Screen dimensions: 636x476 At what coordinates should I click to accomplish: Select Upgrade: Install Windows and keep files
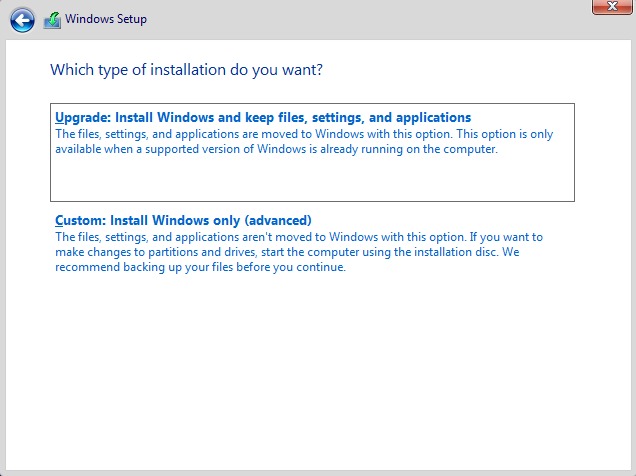click(262, 118)
